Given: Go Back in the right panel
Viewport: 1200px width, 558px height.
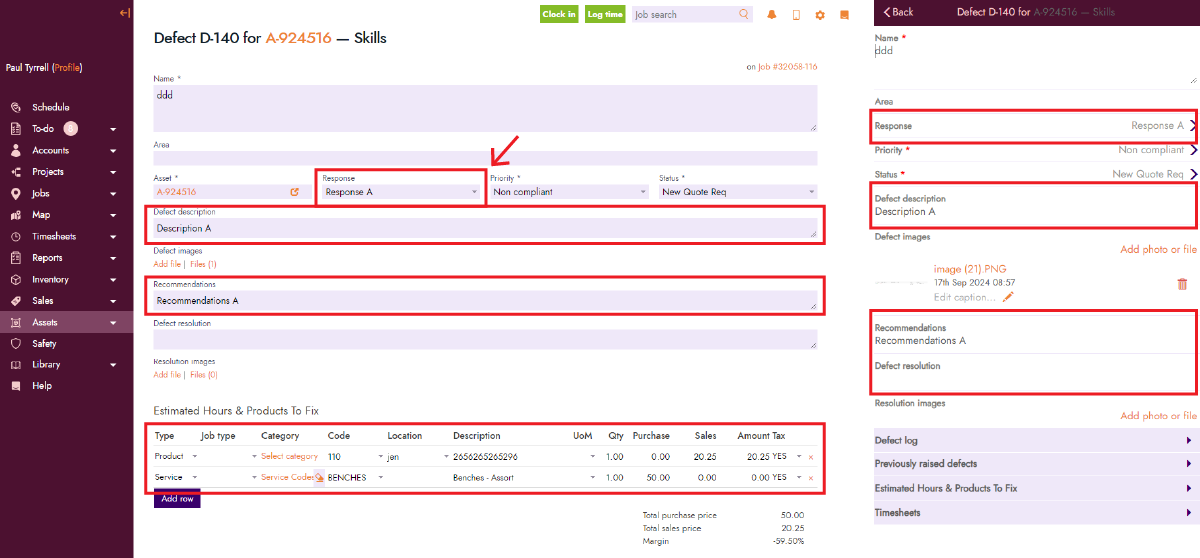Looking at the screenshot, I should (x=899, y=12).
